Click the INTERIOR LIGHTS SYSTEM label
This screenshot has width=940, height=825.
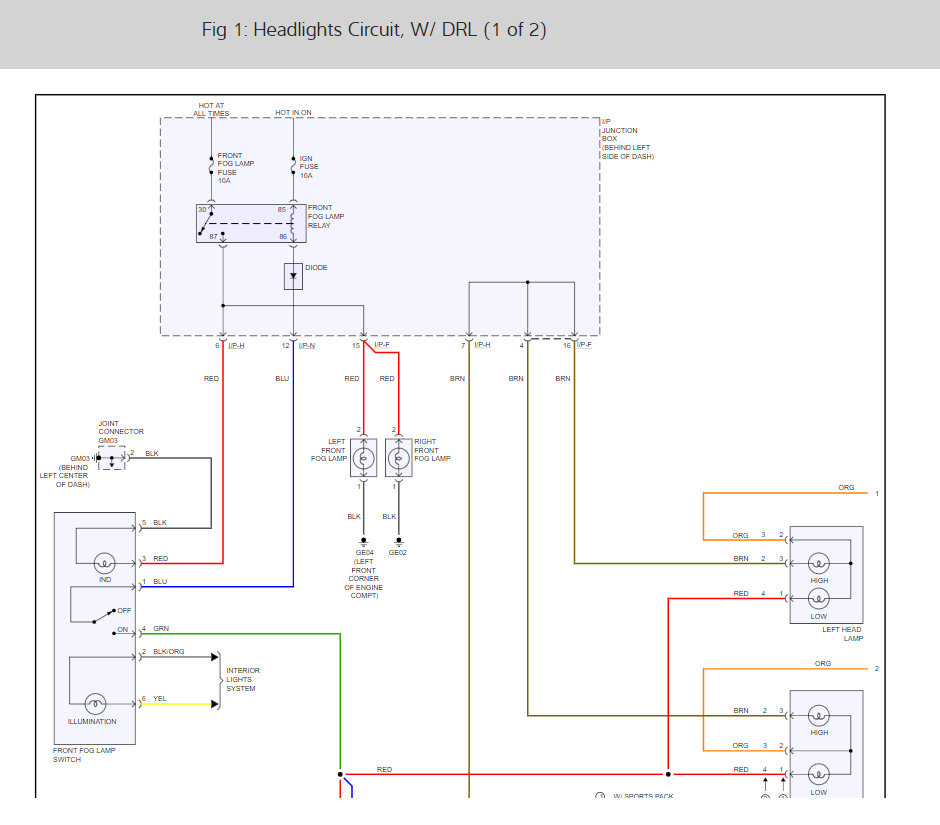(x=243, y=679)
